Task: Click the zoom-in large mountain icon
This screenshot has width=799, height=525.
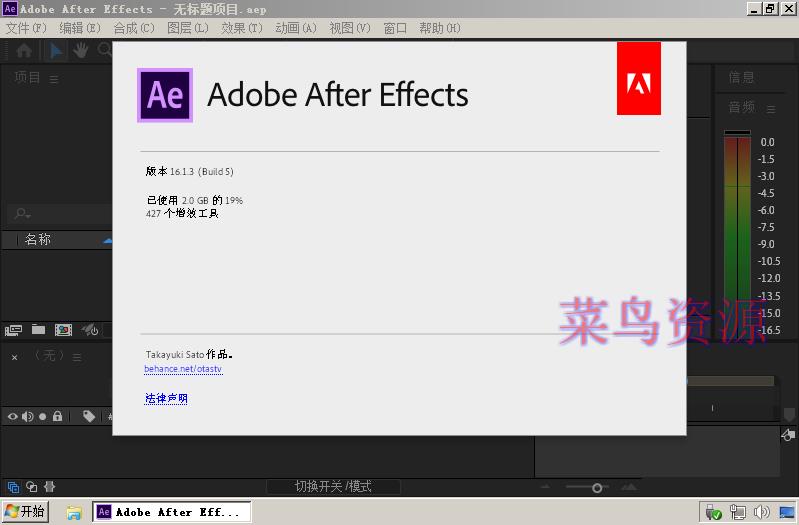Action: [x=629, y=487]
